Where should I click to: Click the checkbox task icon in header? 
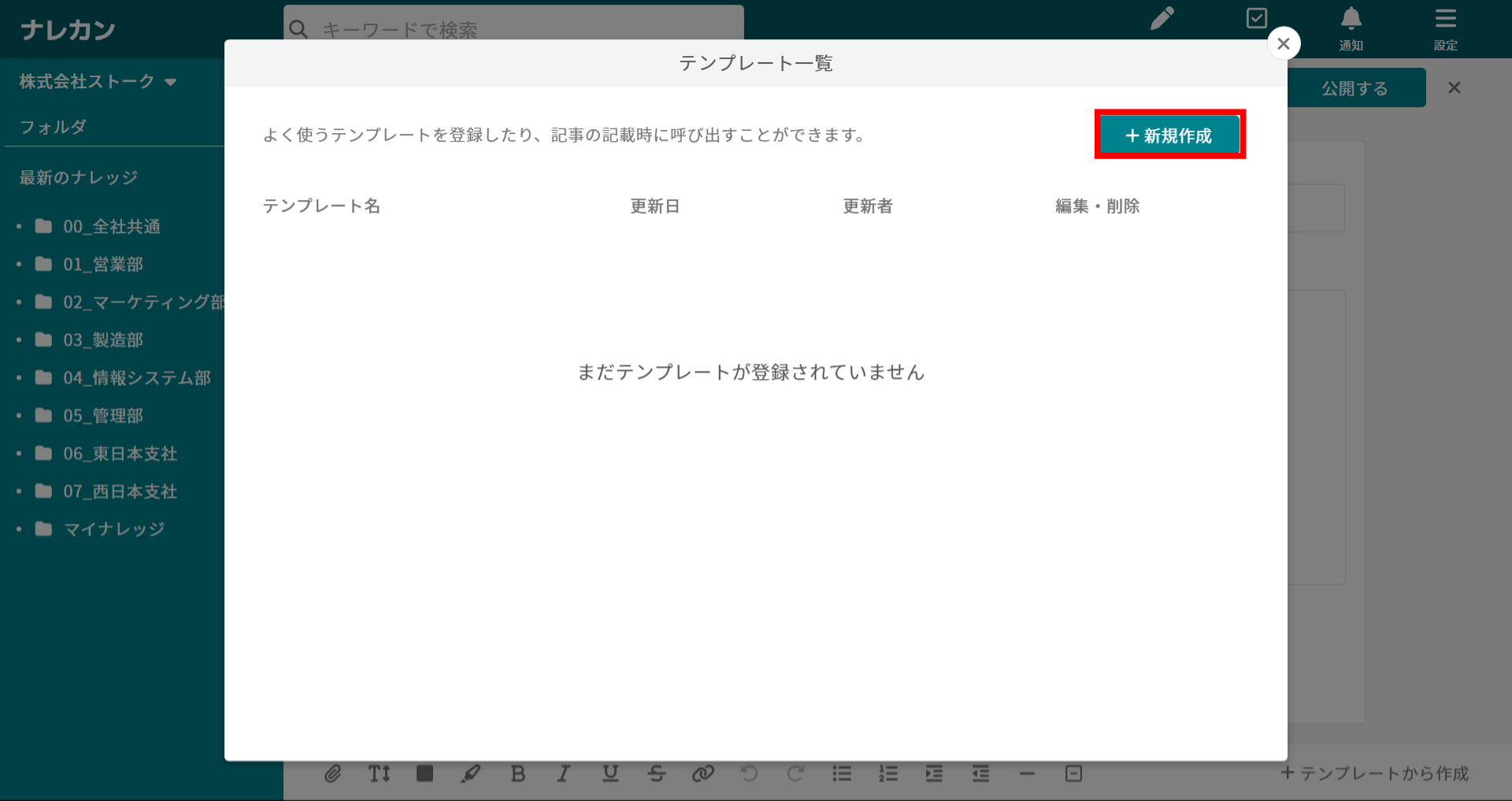(x=1257, y=18)
